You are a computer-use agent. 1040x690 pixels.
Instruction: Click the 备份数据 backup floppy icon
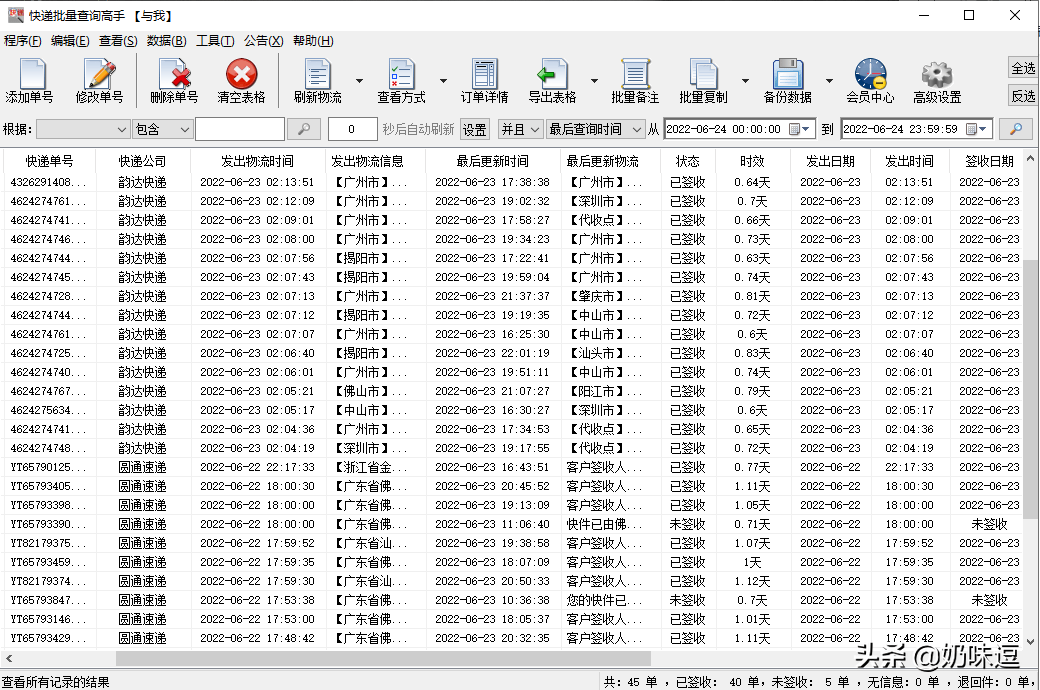click(x=787, y=80)
